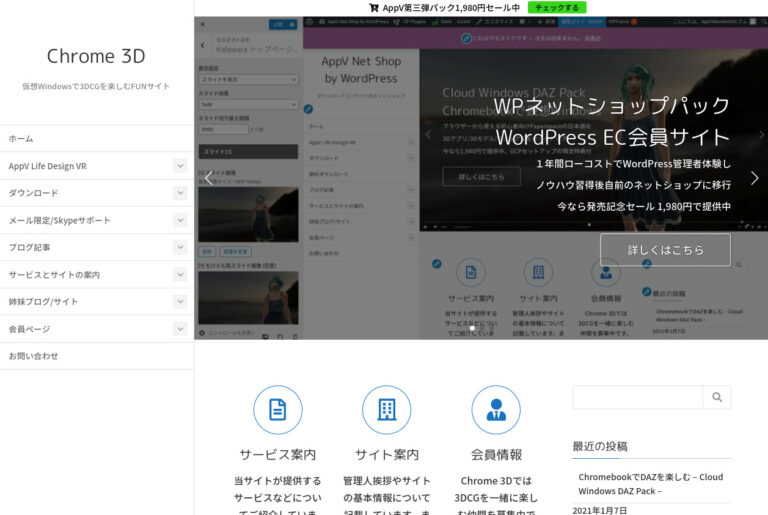768x515 pixels.
Task: Open the サービス案内 heading link
Action: tap(278, 455)
